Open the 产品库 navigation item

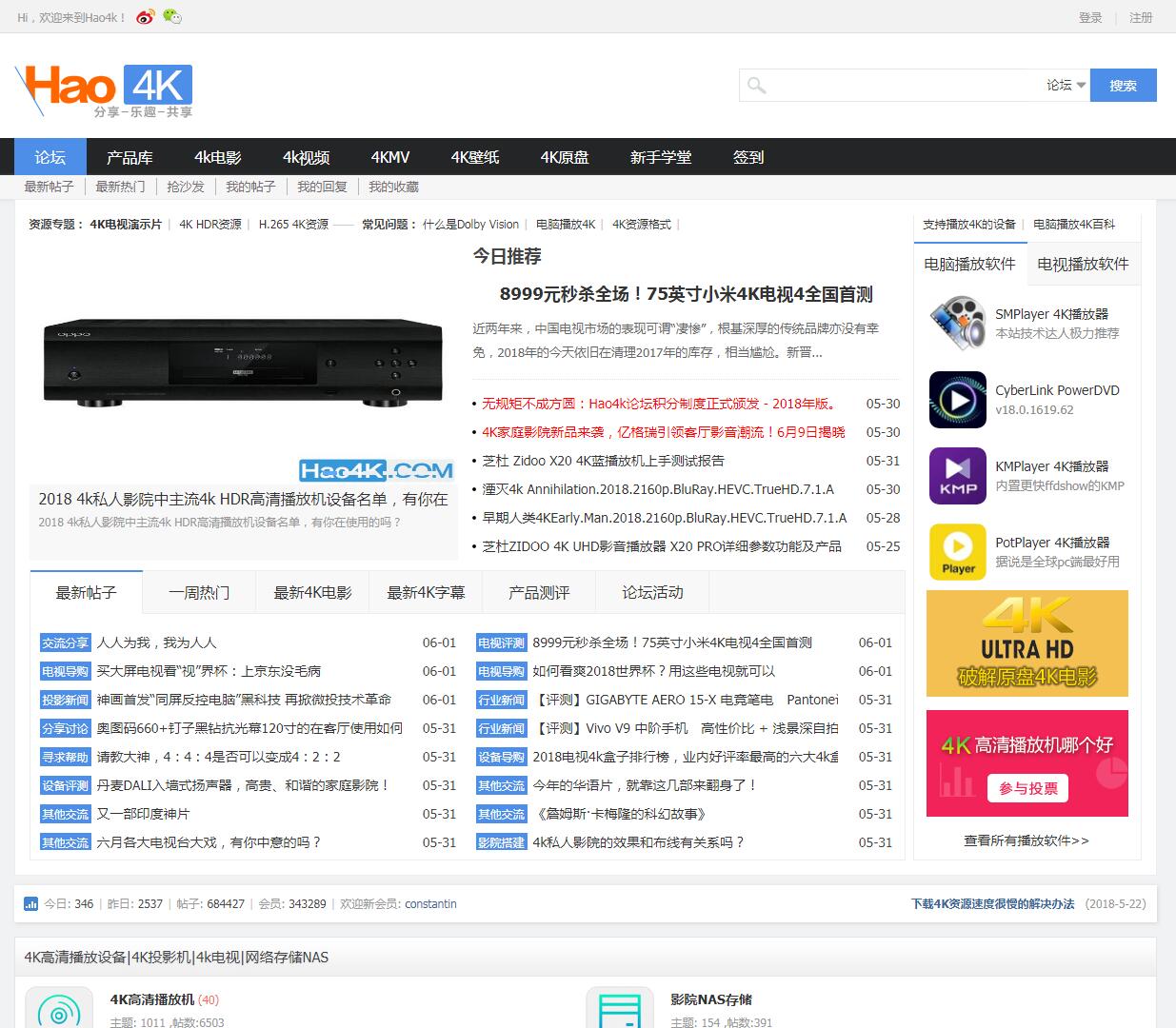[130, 157]
